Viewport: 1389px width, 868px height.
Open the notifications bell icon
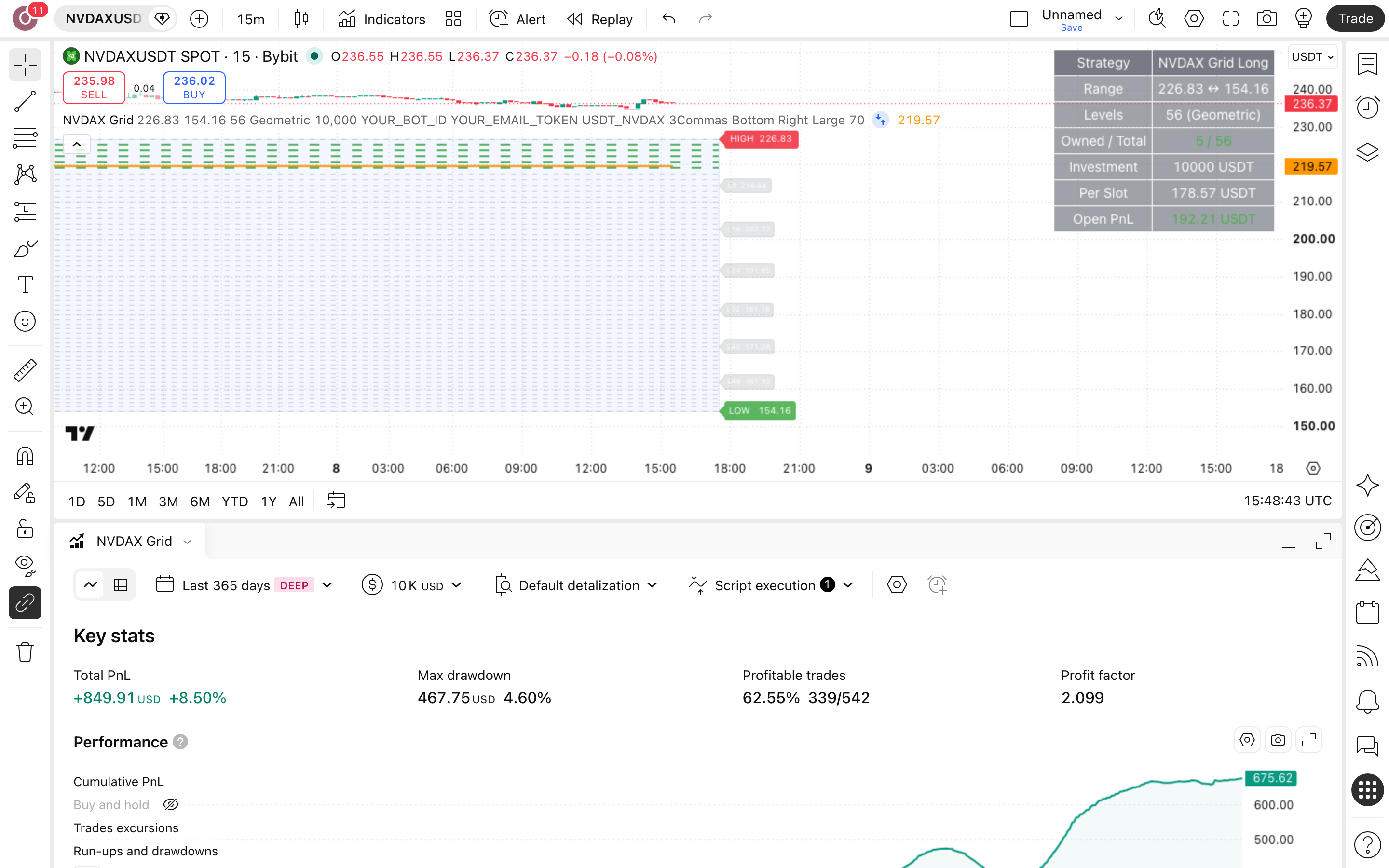1367,701
